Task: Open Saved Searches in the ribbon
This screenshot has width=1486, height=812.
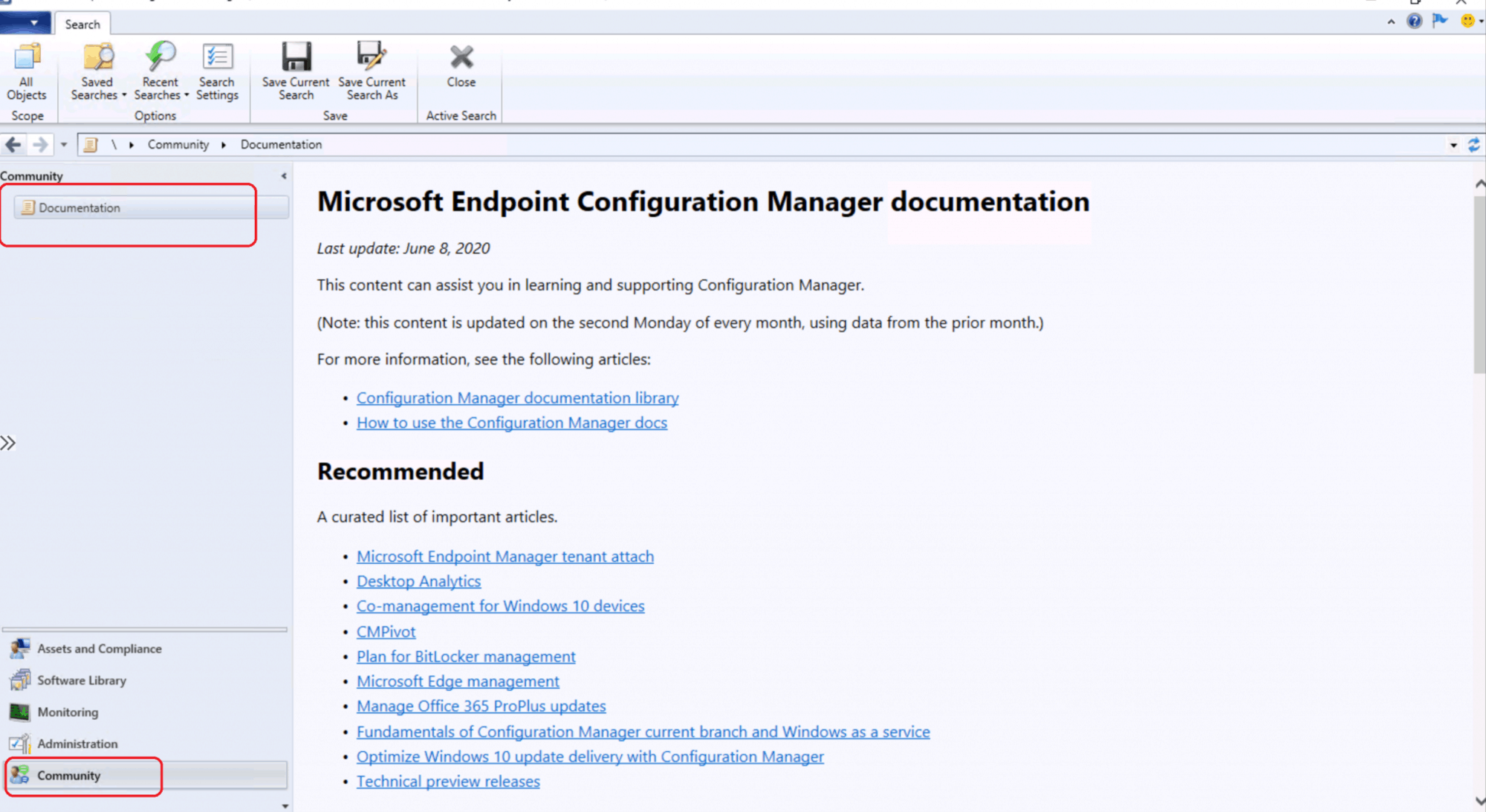Action: coord(98,71)
